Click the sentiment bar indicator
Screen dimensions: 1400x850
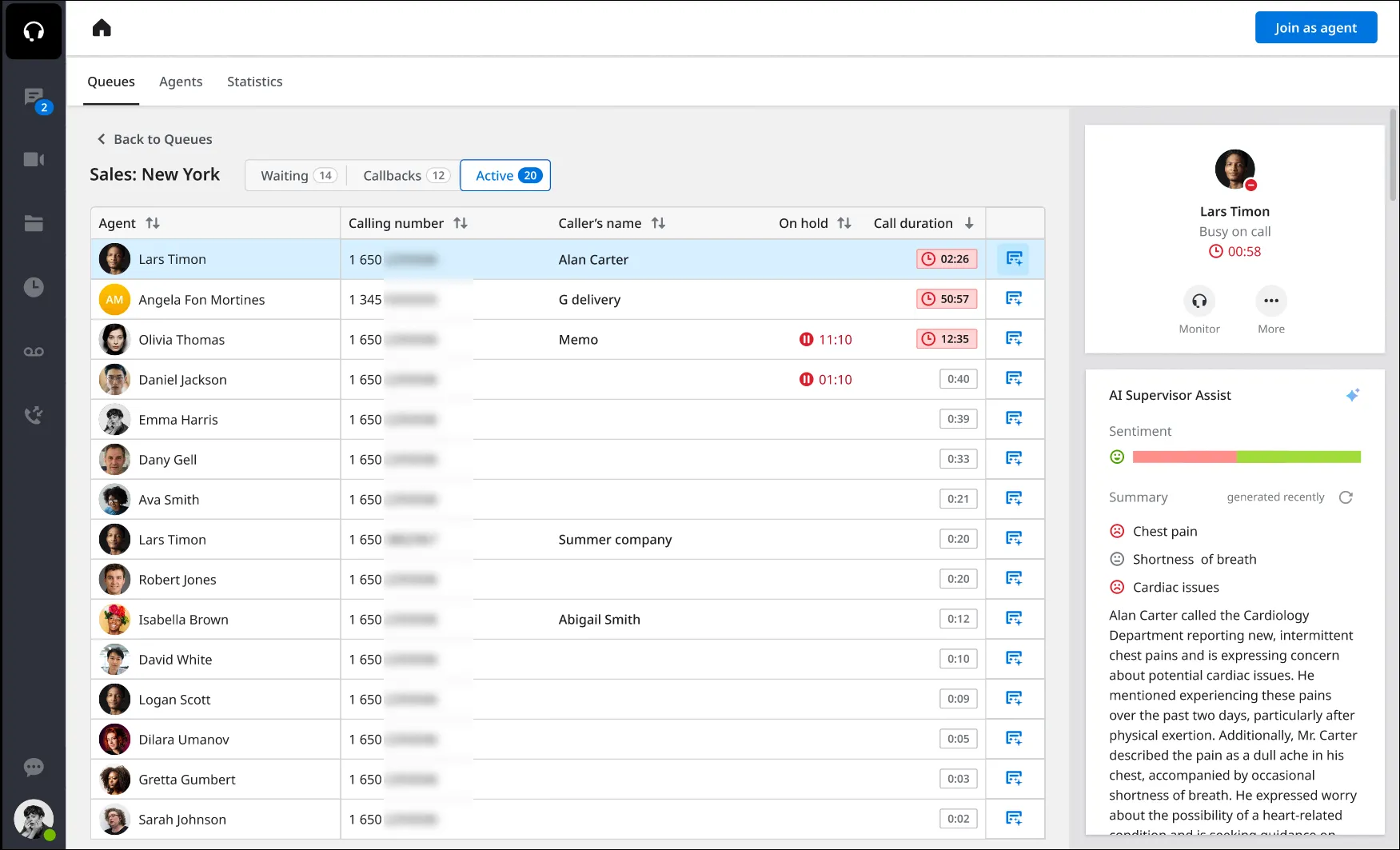pyautogui.click(x=1246, y=457)
